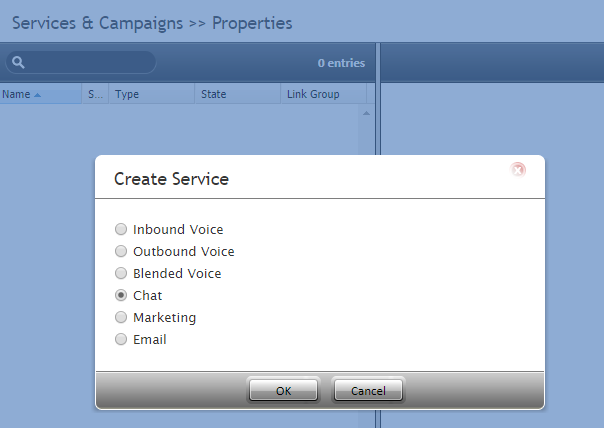Click the S... column header
The width and height of the screenshot is (604, 428).
coord(96,94)
